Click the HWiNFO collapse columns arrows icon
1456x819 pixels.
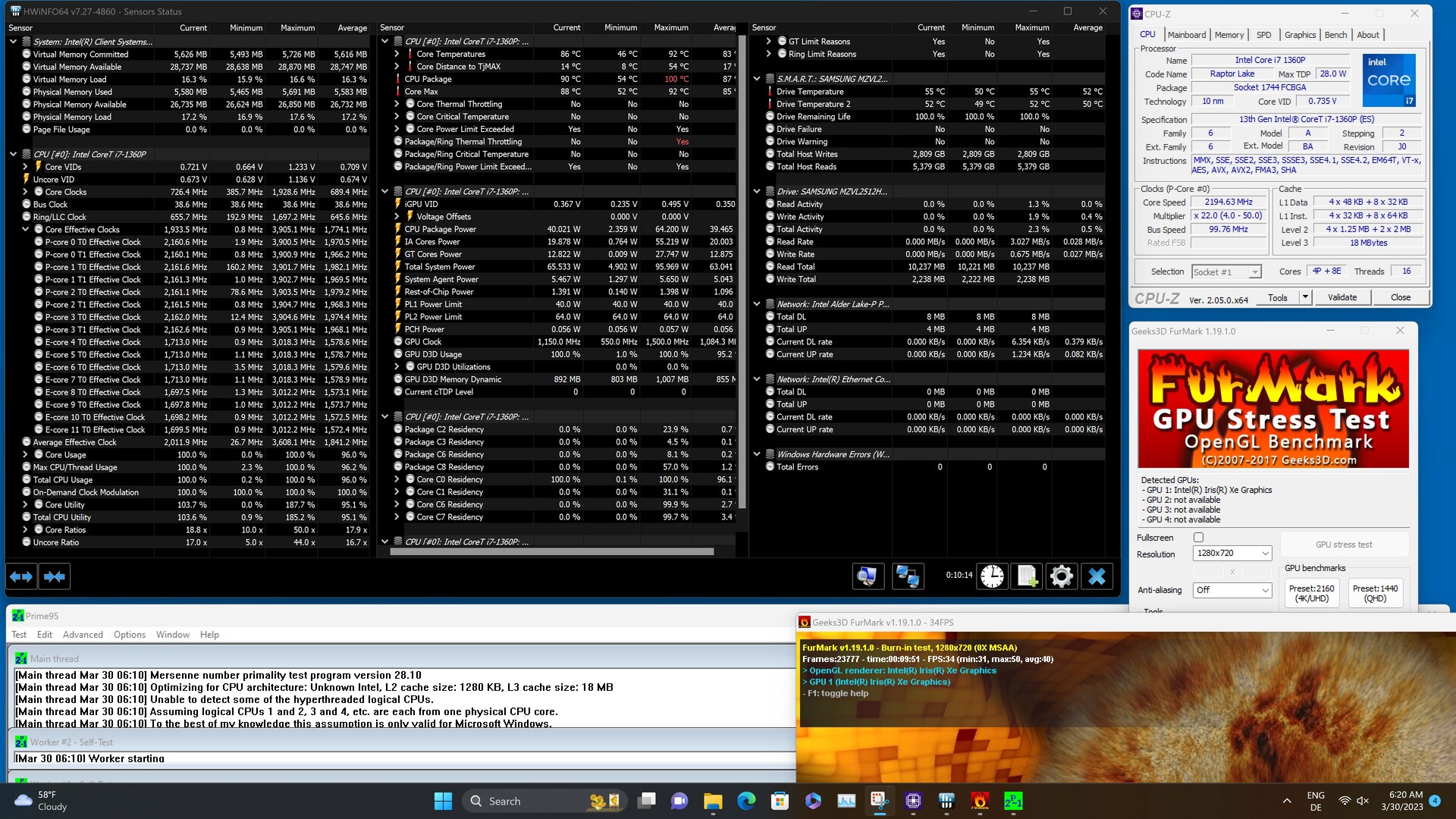click(x=54, y=577)
